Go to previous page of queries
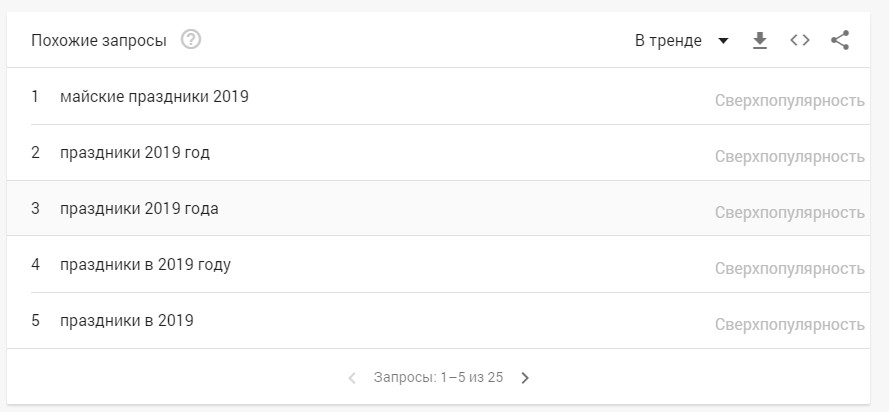This screenshot has width=889, height=412. coord(352,378)
